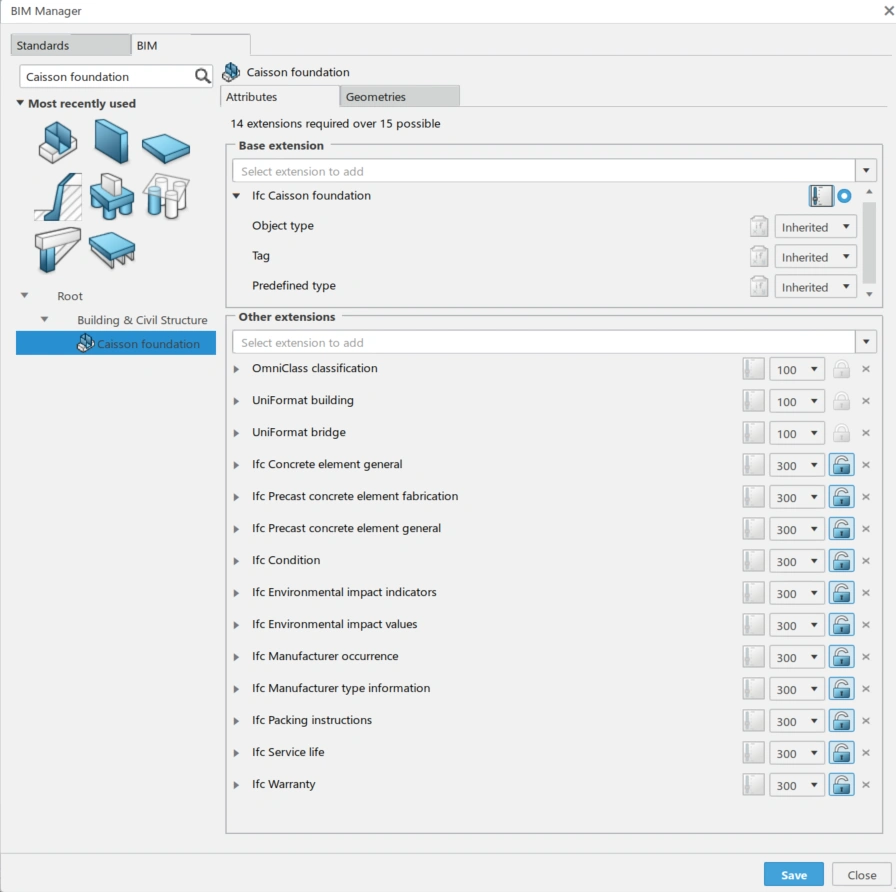This screenshot has width=896, height=892.
Task: Select the wall element icon in recently used
Action: (111, 140)
